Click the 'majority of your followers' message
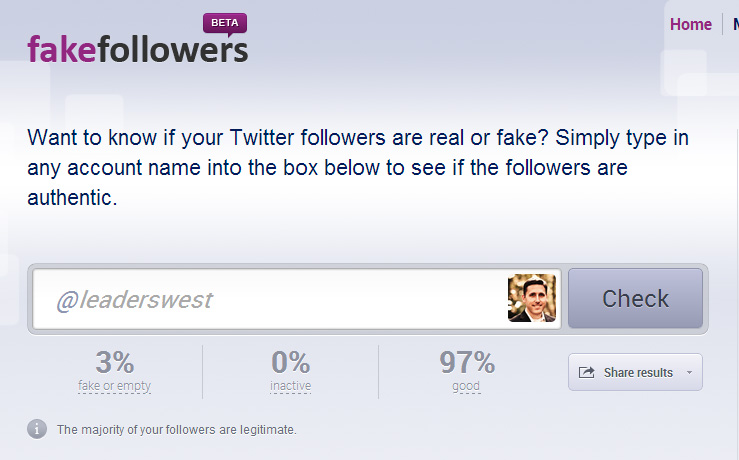This screenshot has width=739, height=460. point(177,430)
